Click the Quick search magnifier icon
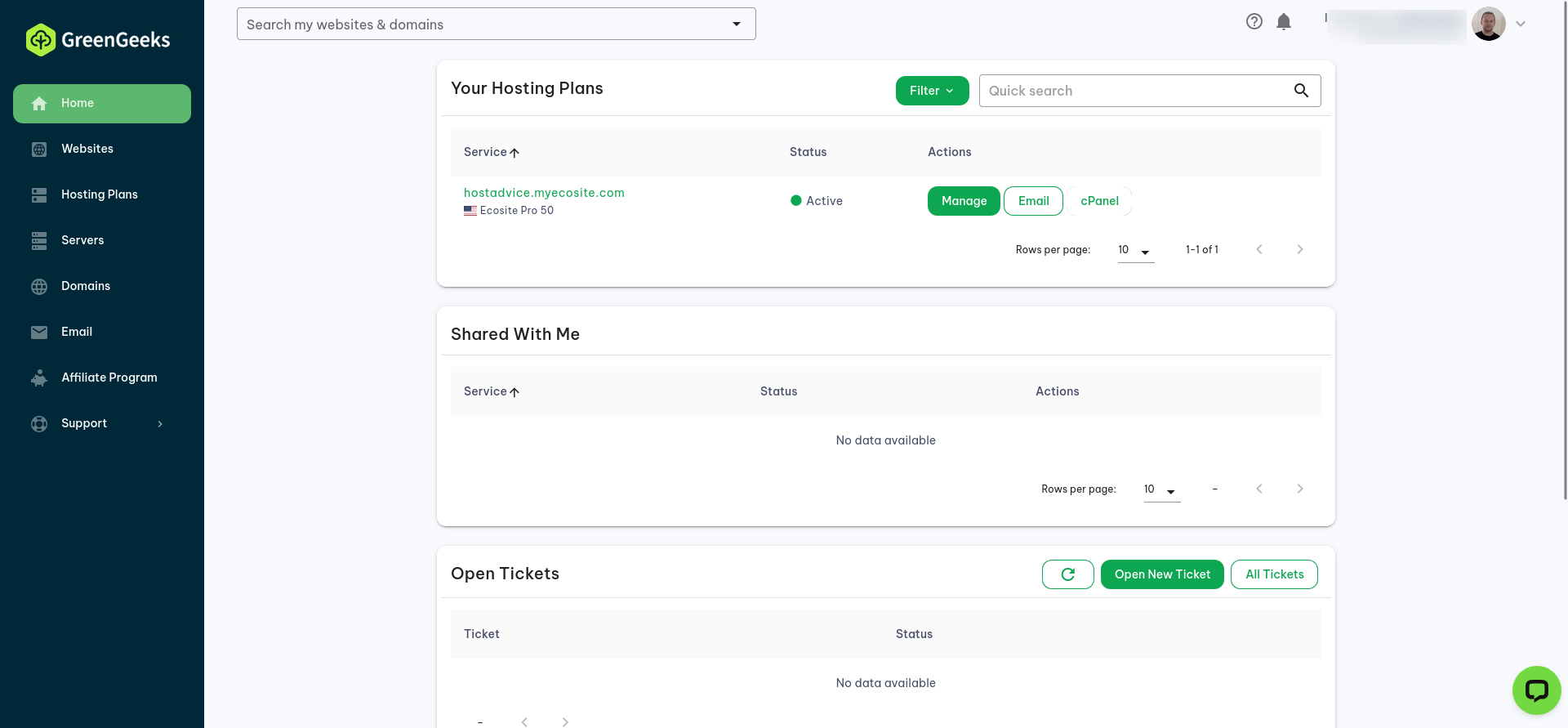The image size is (1568, 728). (1301, 91)
